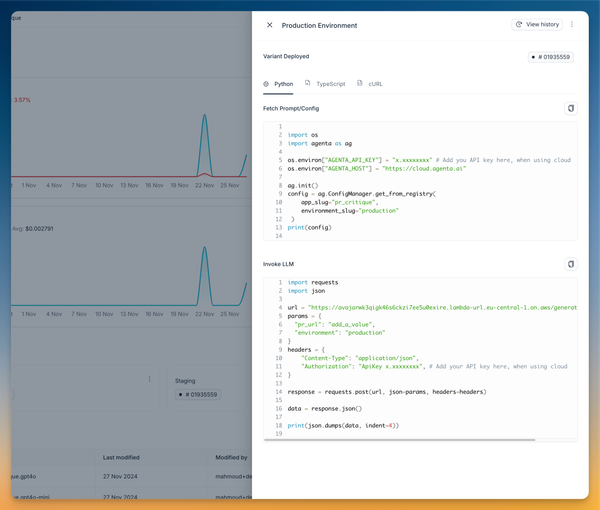Click the Invoke LLM heading
This screenshot has height=510, width=600.
point(278,264)
